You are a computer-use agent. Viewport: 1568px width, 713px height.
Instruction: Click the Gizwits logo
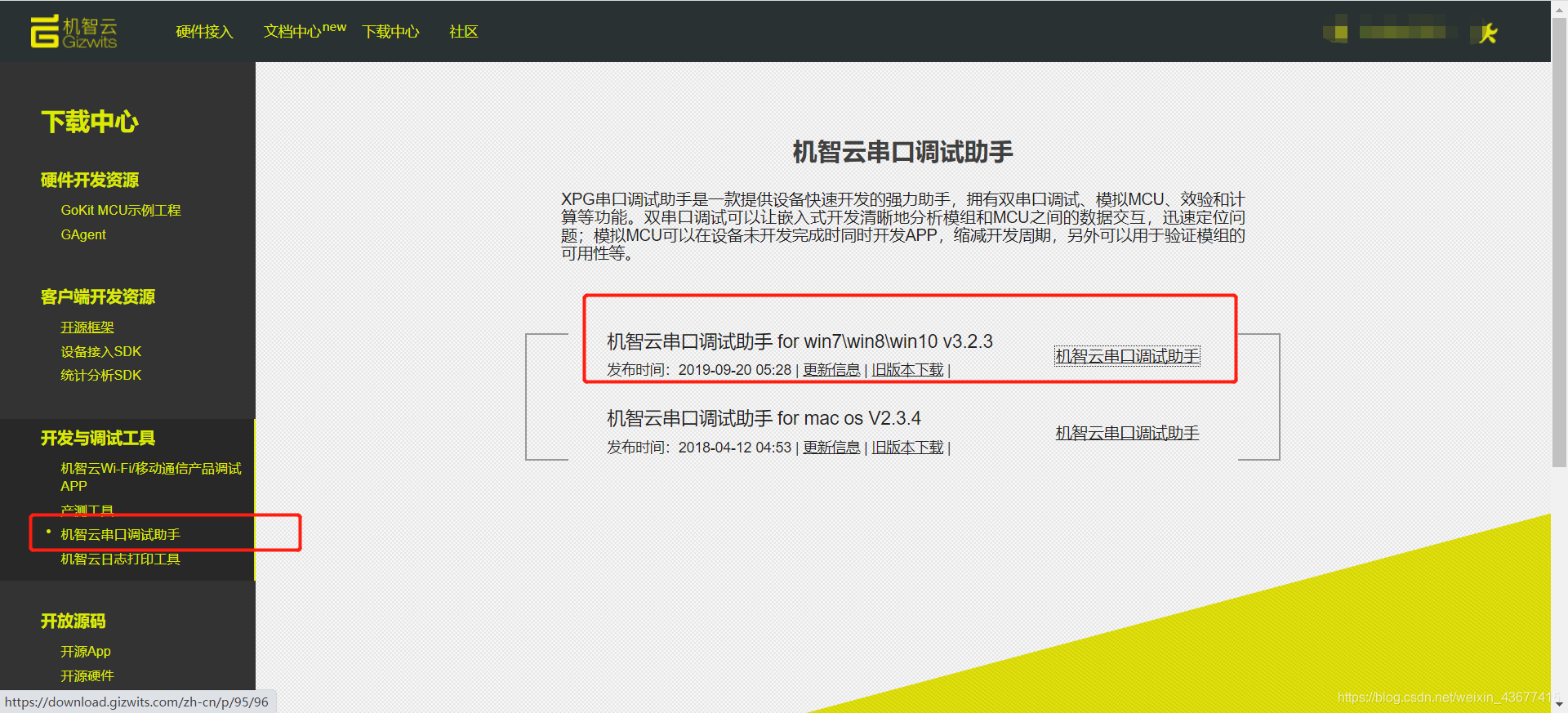click(73, 32)
